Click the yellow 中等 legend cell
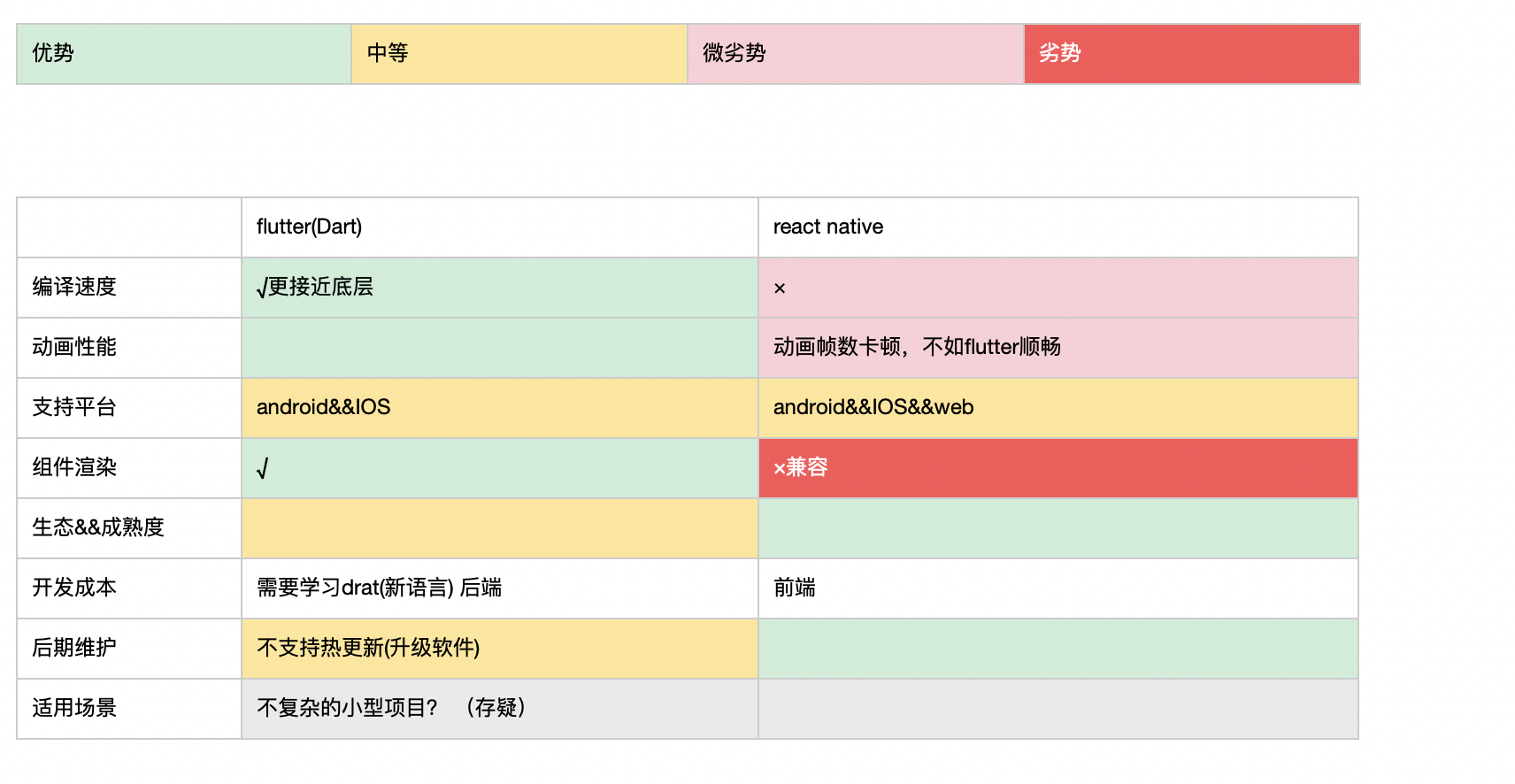The width and height of the screenshot is (1515, 784). tap(519, 54)
